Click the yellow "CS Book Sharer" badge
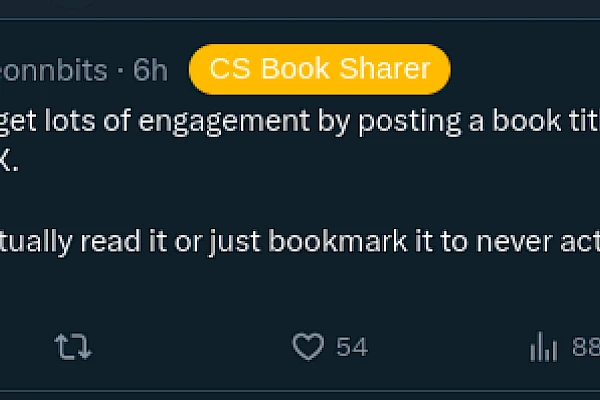Viewport: 600px width, 400px height. click(319, 69)
